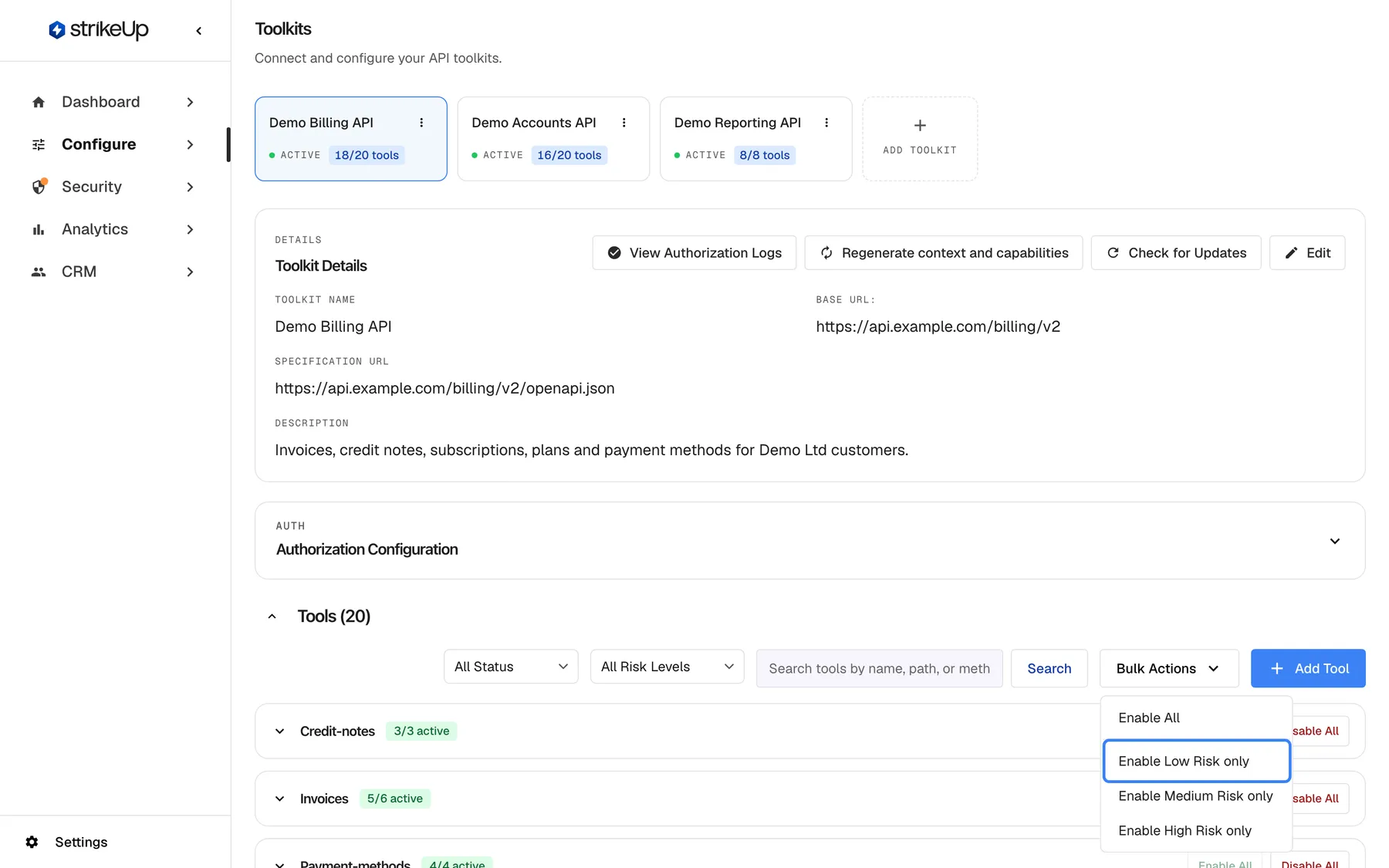Click the Edit toolkit button

(1307, 253)
